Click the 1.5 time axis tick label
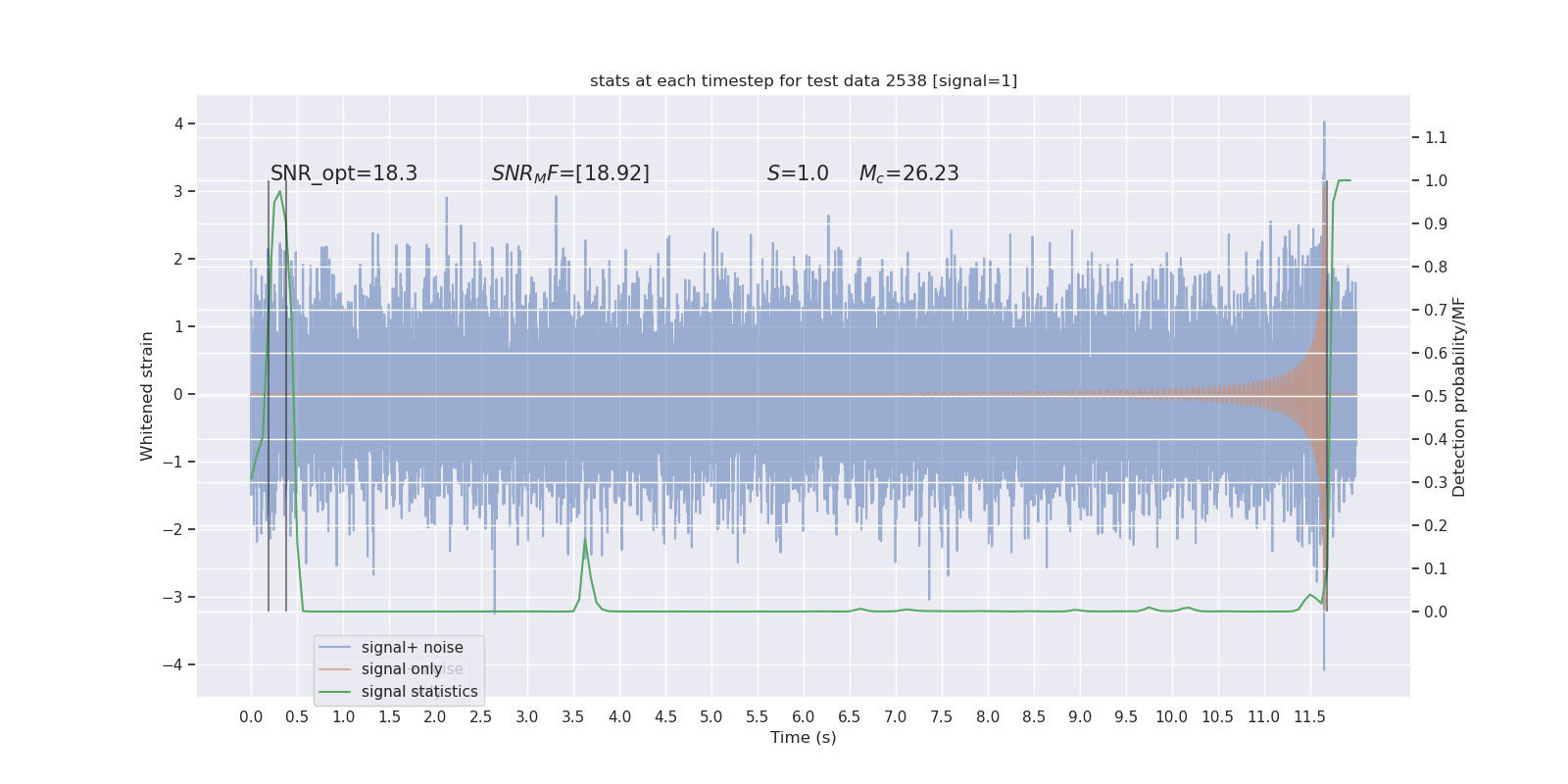This screenshot has width=1568, height=784. (389, 716)
